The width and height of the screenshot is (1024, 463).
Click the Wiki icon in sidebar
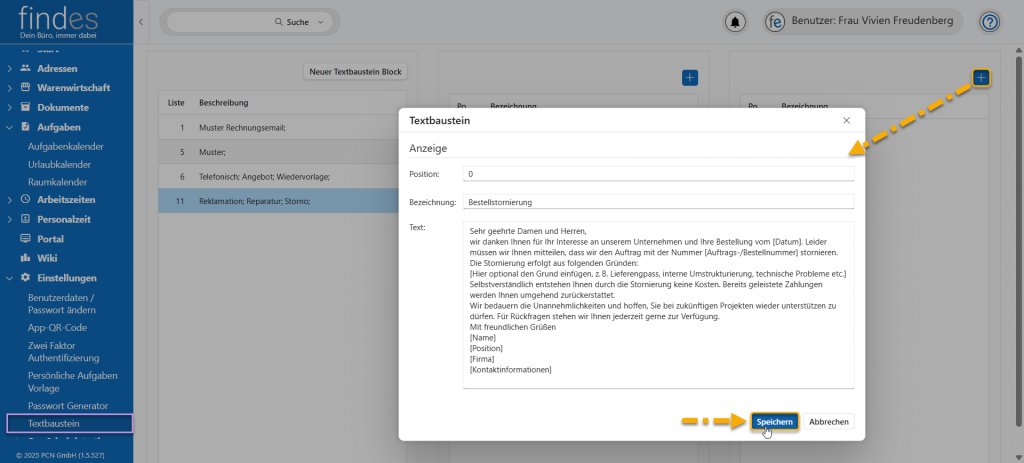pos(26,258)
